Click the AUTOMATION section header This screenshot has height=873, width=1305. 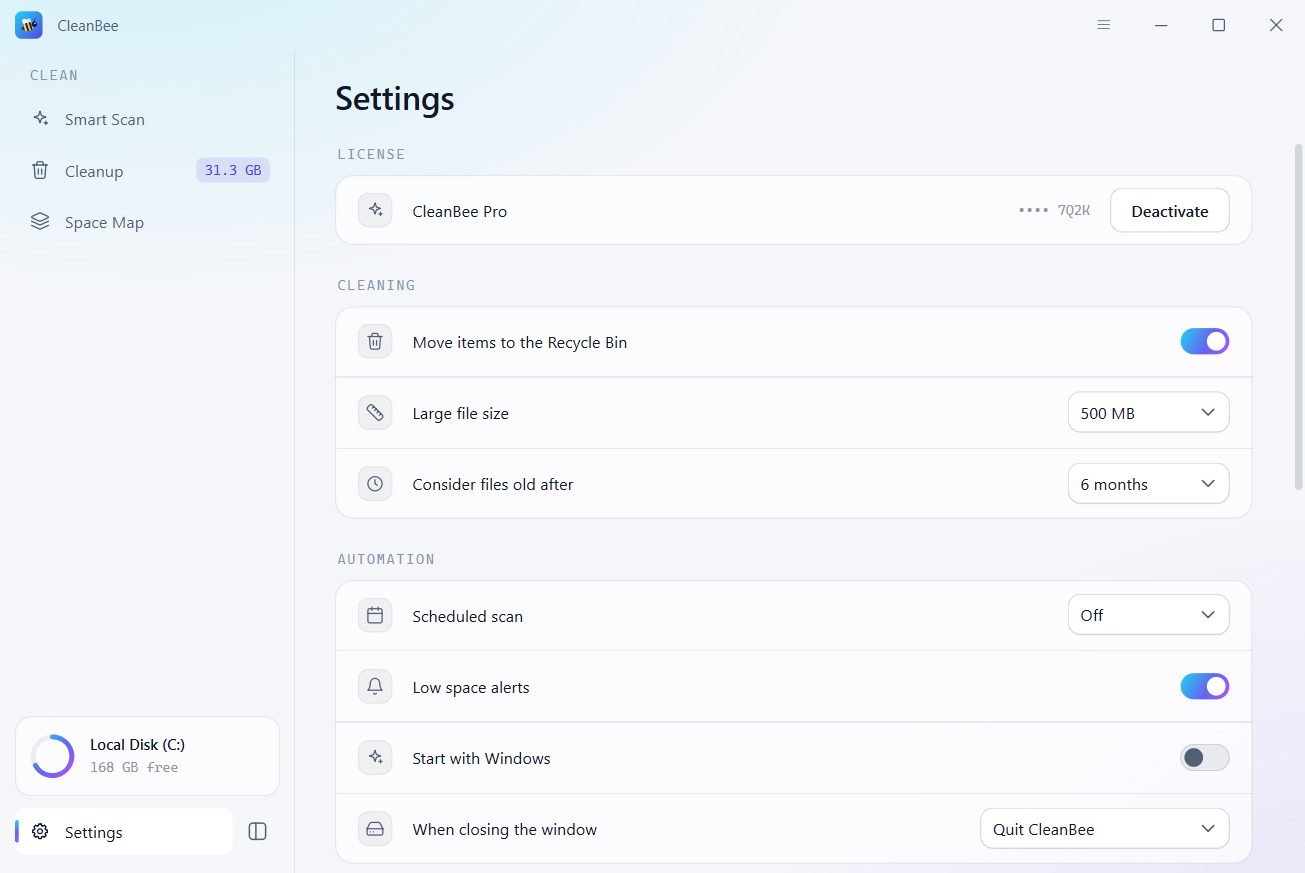point(386,559)
